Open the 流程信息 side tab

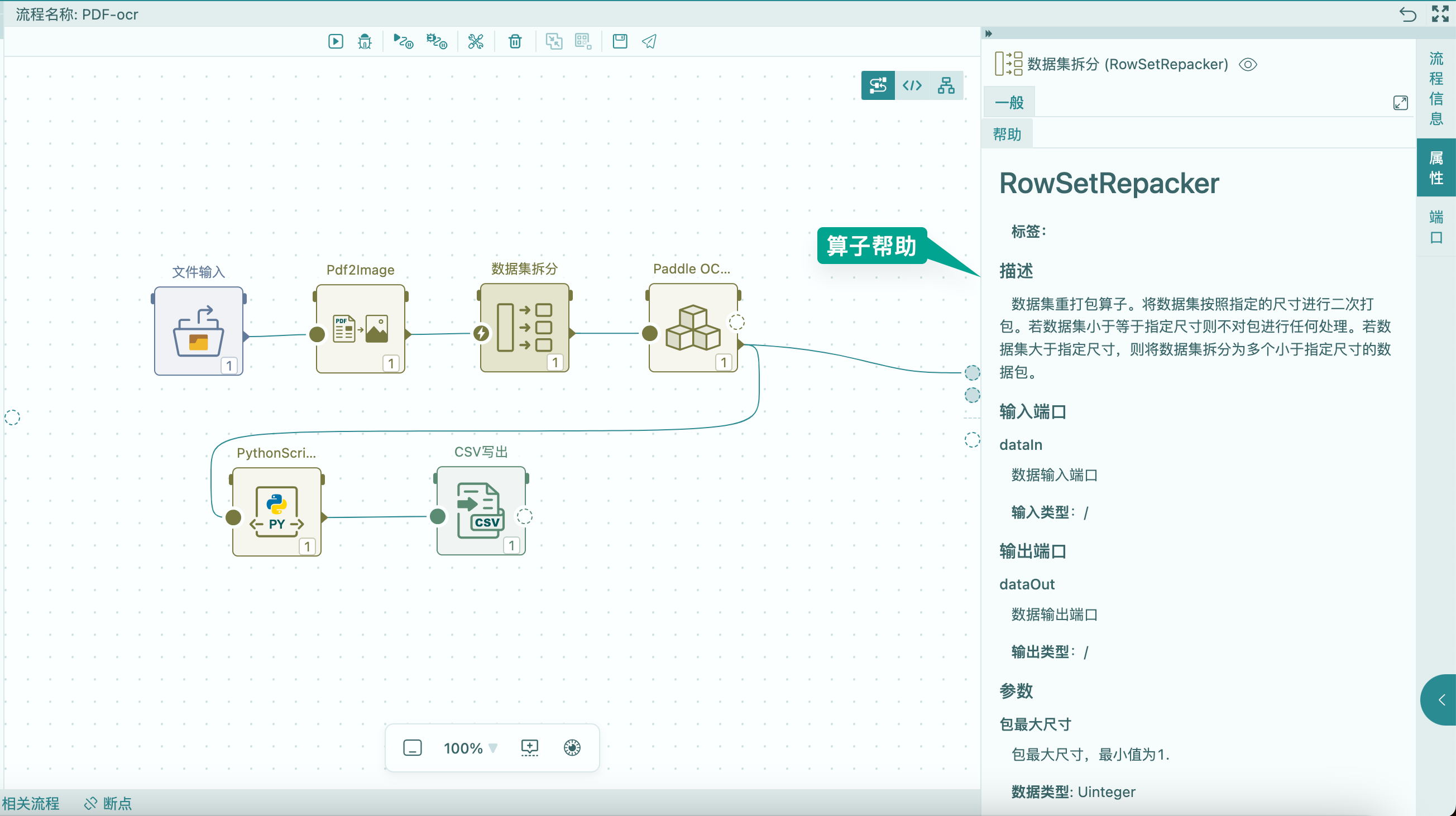click(1436, 88)
